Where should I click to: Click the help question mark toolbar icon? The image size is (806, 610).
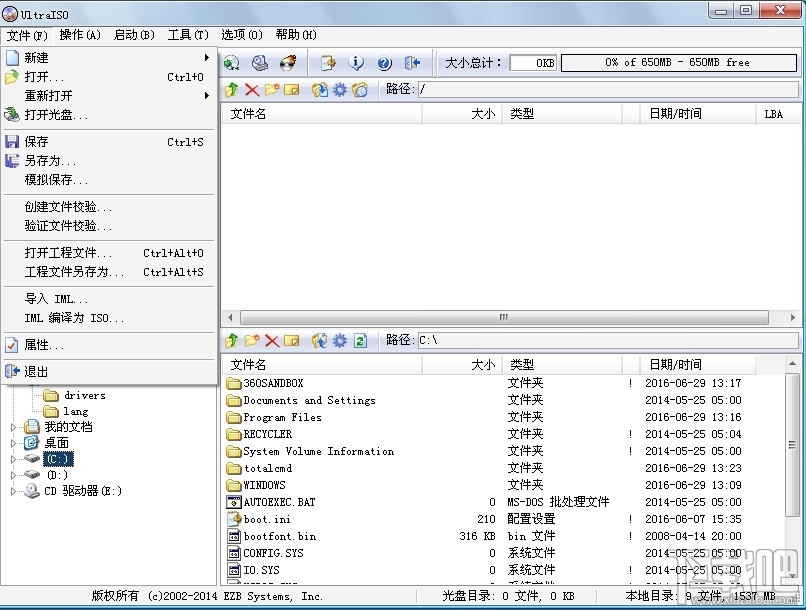tap(386, 62)
